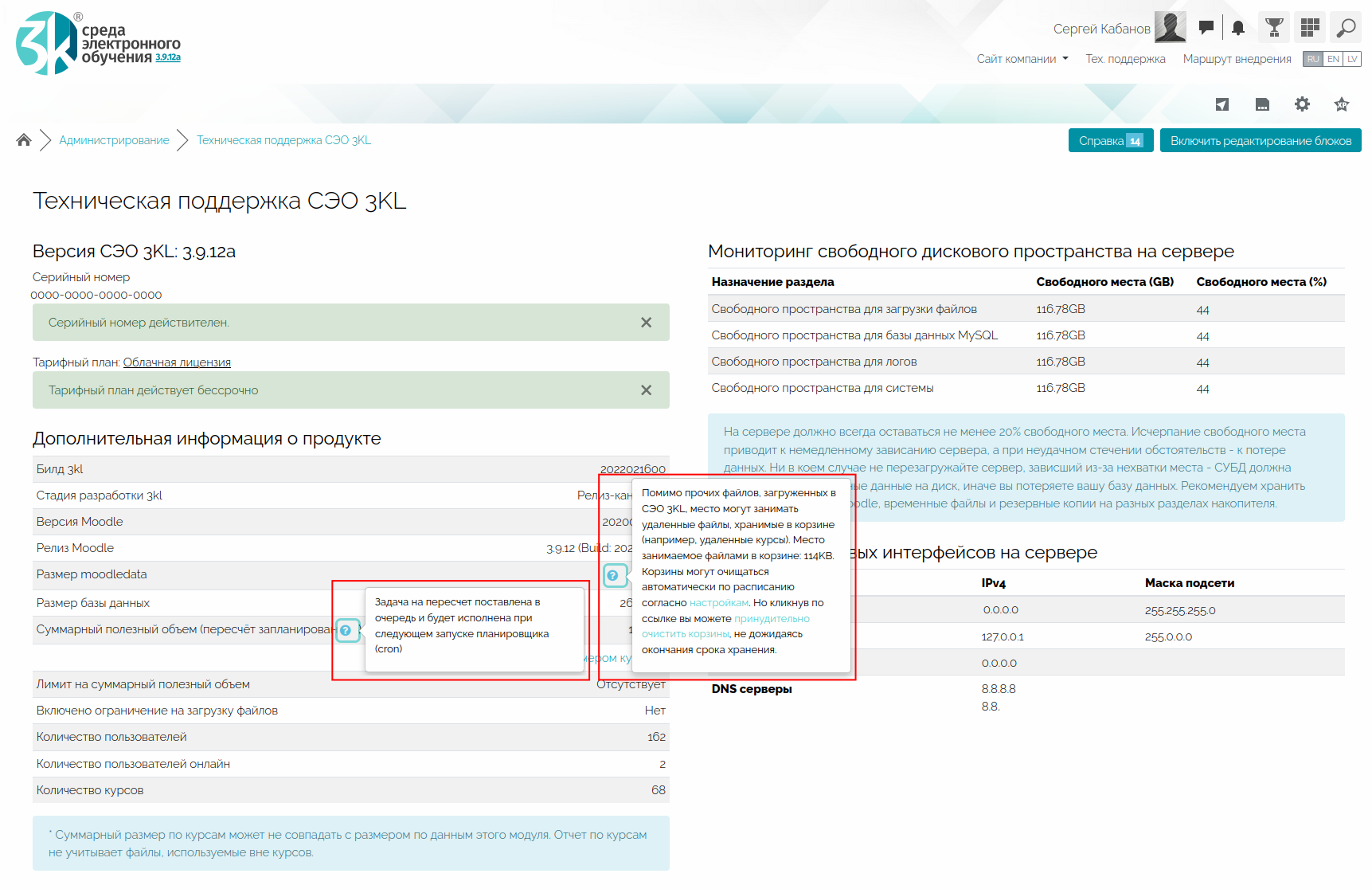Expand the Сайт компании dropdown
Viewport: 1372px width, 889px height.
click(1022, 59)
